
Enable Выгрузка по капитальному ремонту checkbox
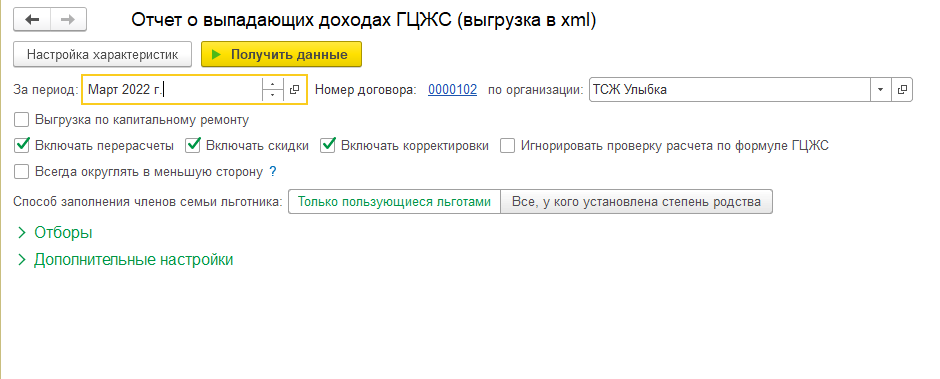click(x=22, y=120)
